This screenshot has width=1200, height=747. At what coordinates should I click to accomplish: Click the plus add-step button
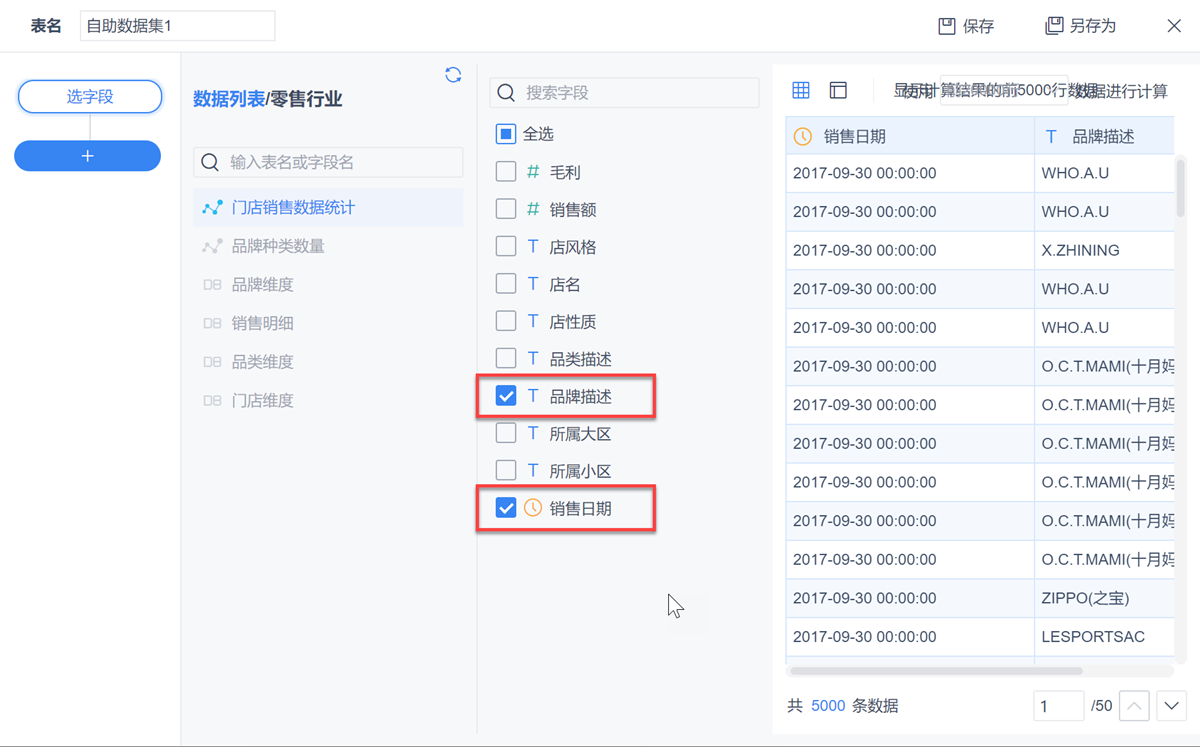click(x=88, y=156)
